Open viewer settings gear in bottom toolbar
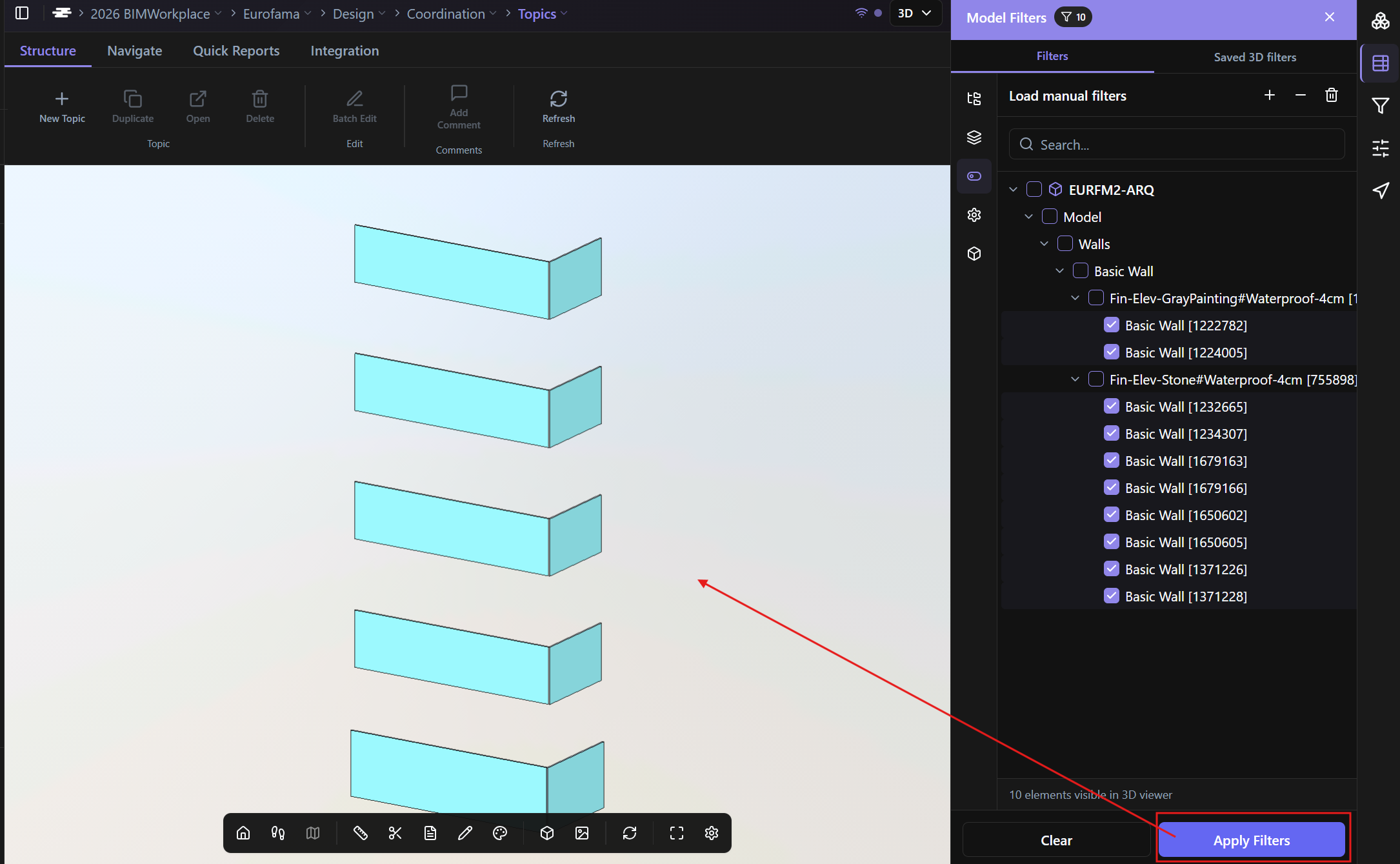1400x864 pixels. tap(712, 833)
